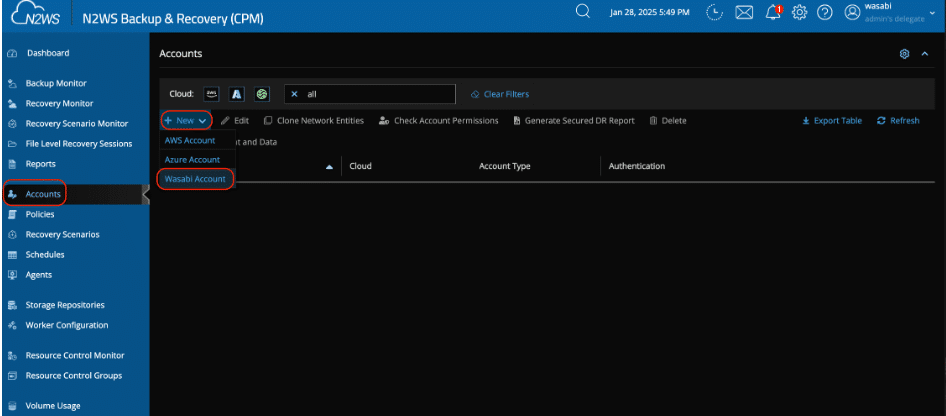Image resolution: width=946 pixels, height=416 pixels.
Task: Sort by Account Type column header
Action: pyautogui.click(x=504, y=166)
